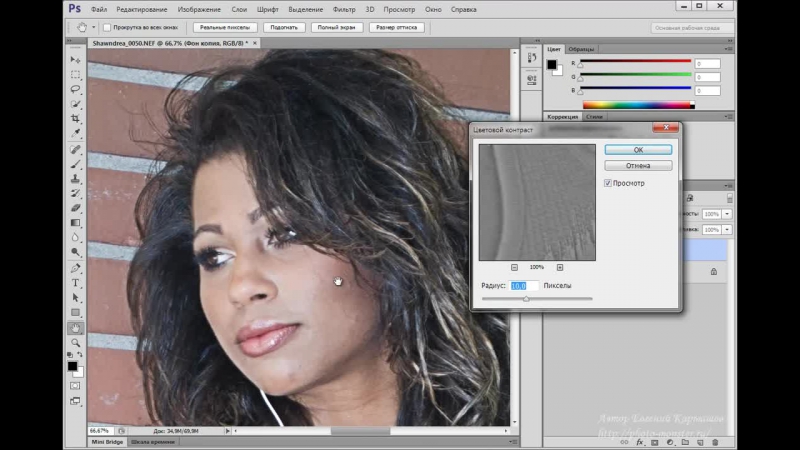Enable Прокрутка во всех окнах checkbox
The height and width of the screenshot is (450, 800).
(x=107, y=28)
